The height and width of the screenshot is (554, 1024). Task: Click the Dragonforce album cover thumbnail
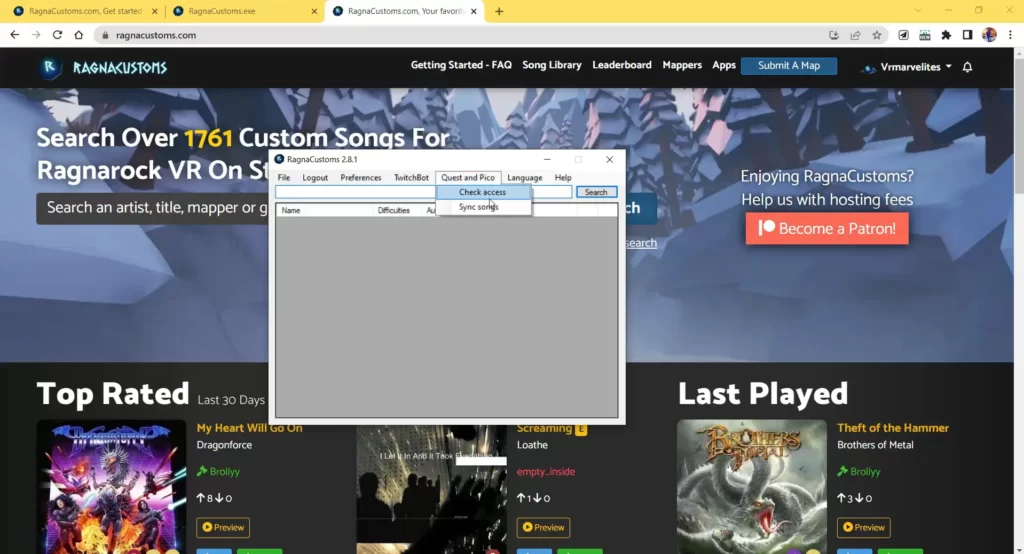coord(112,487)
